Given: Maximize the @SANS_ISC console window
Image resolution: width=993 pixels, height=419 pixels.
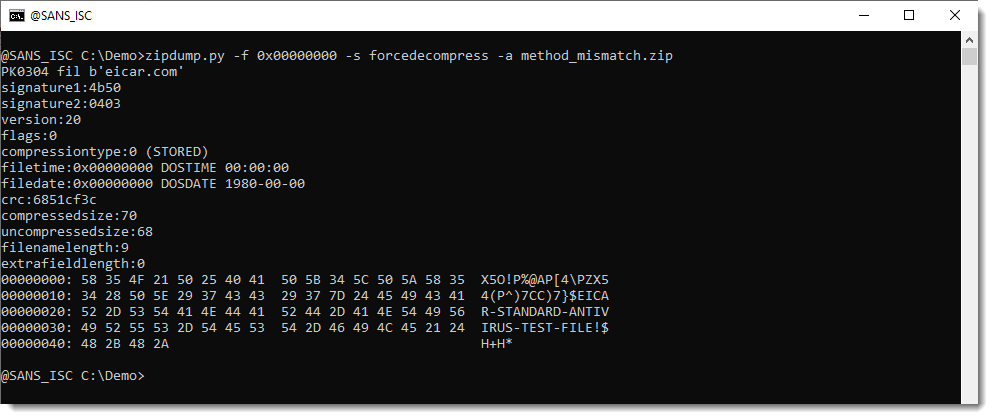Looking at the screenshot, I should tap(908, 16).
